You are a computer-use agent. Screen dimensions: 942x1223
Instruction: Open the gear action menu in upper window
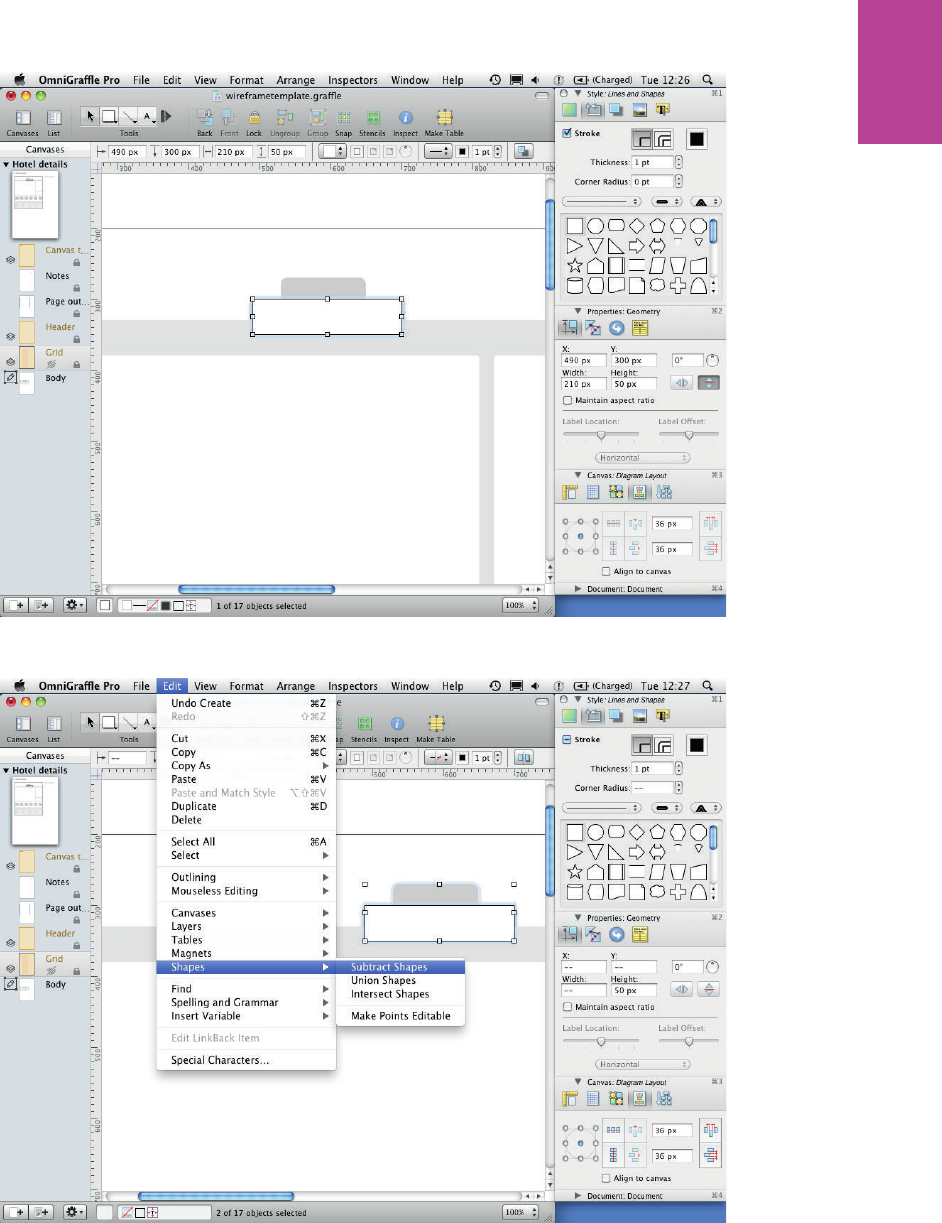tap(75, 605)
